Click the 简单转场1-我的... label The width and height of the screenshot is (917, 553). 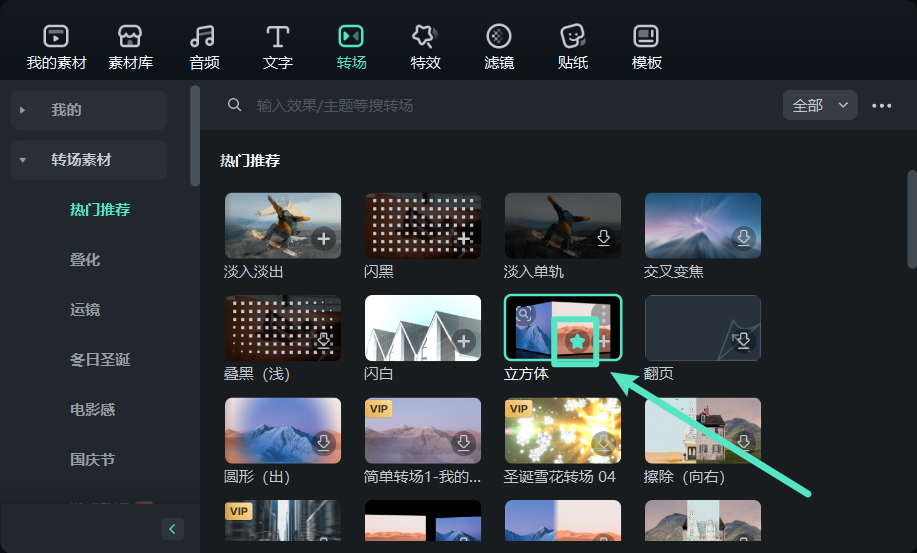coord(422,476)
